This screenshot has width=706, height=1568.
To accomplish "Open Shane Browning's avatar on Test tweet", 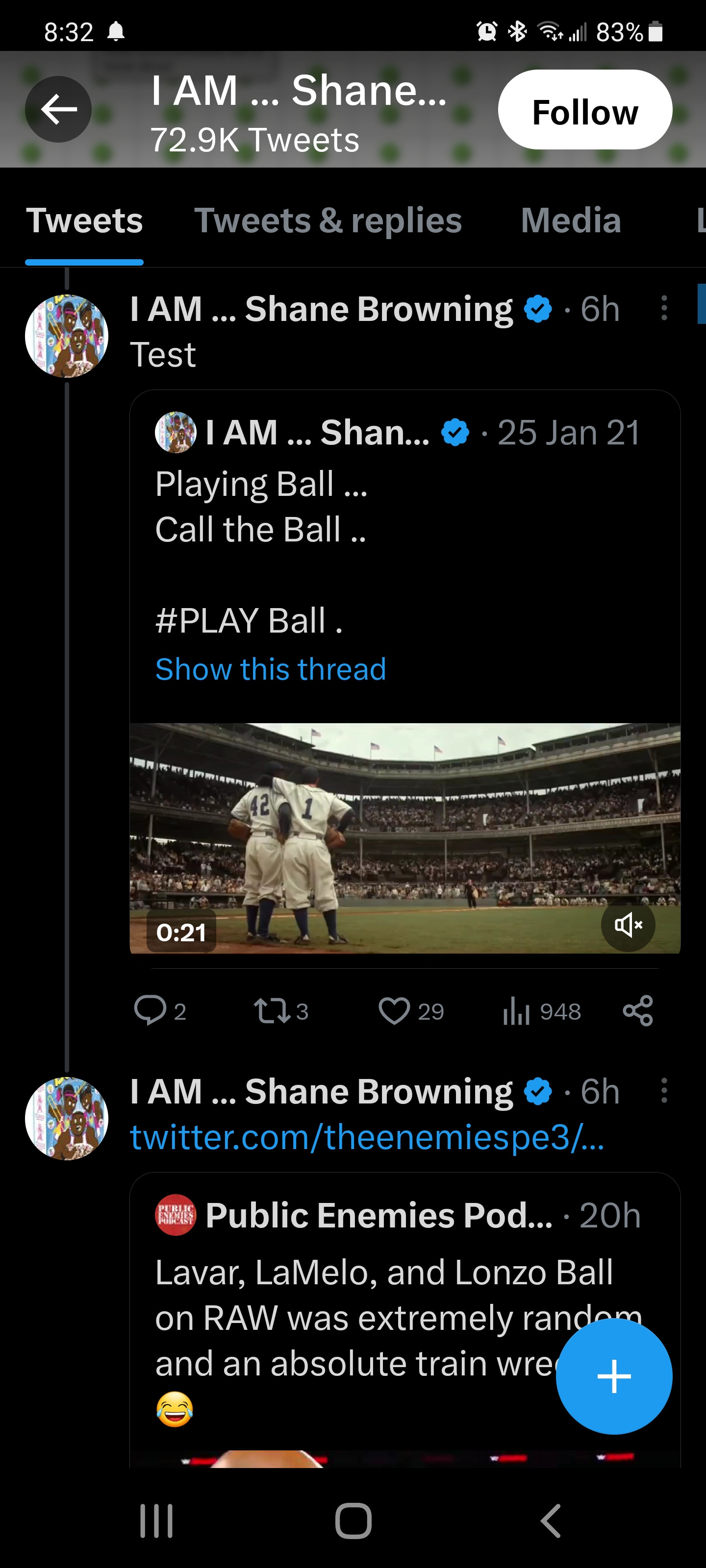I will [x=66, y=336].
